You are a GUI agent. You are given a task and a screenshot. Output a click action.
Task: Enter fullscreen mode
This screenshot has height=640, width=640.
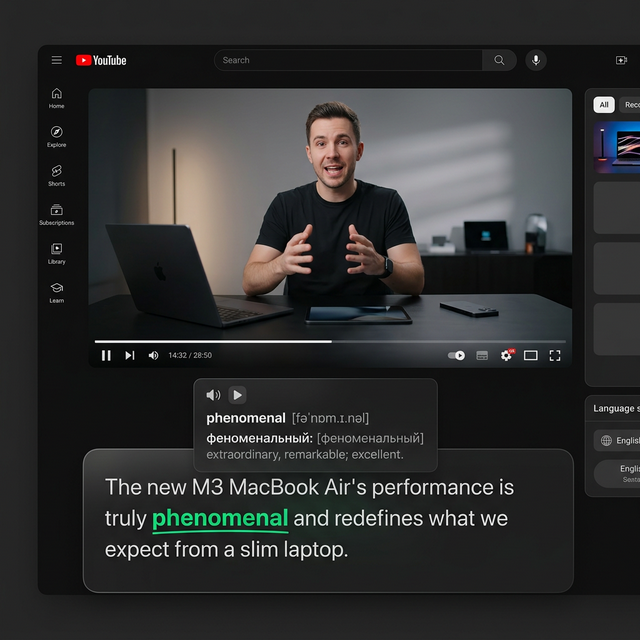[555, 356]
